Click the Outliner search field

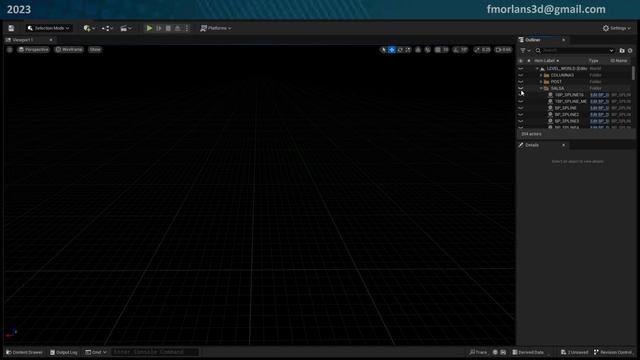[575, 51]
